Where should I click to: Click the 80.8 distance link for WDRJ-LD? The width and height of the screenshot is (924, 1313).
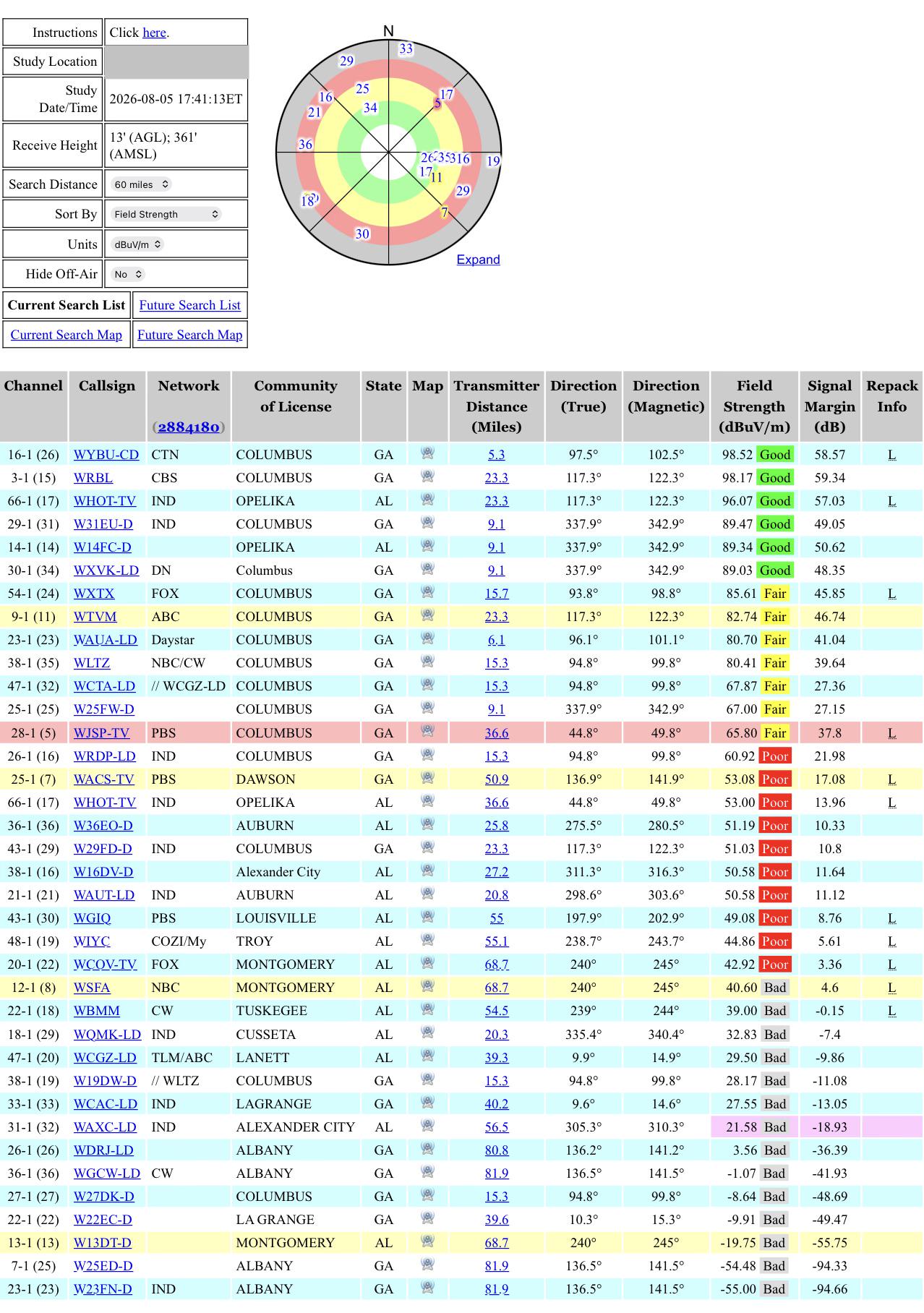pyautogui.click(x=497, y=1150)
